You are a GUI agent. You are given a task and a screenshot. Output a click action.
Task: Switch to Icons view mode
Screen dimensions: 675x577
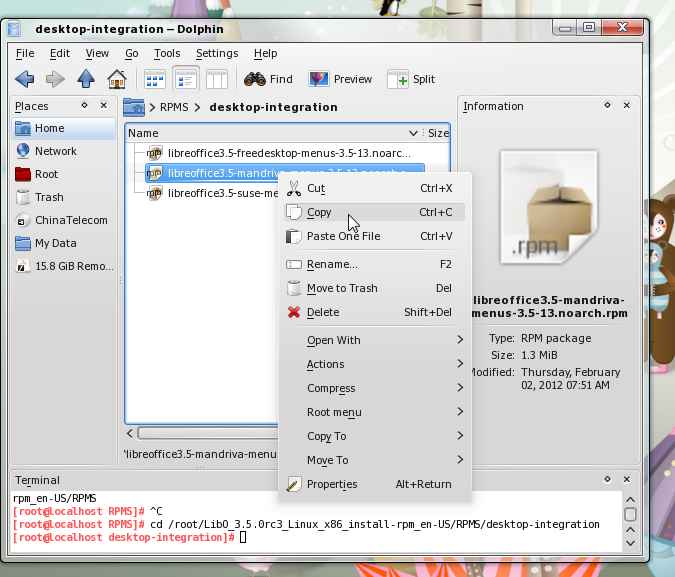pyautogui.click(x=155, y=80)
